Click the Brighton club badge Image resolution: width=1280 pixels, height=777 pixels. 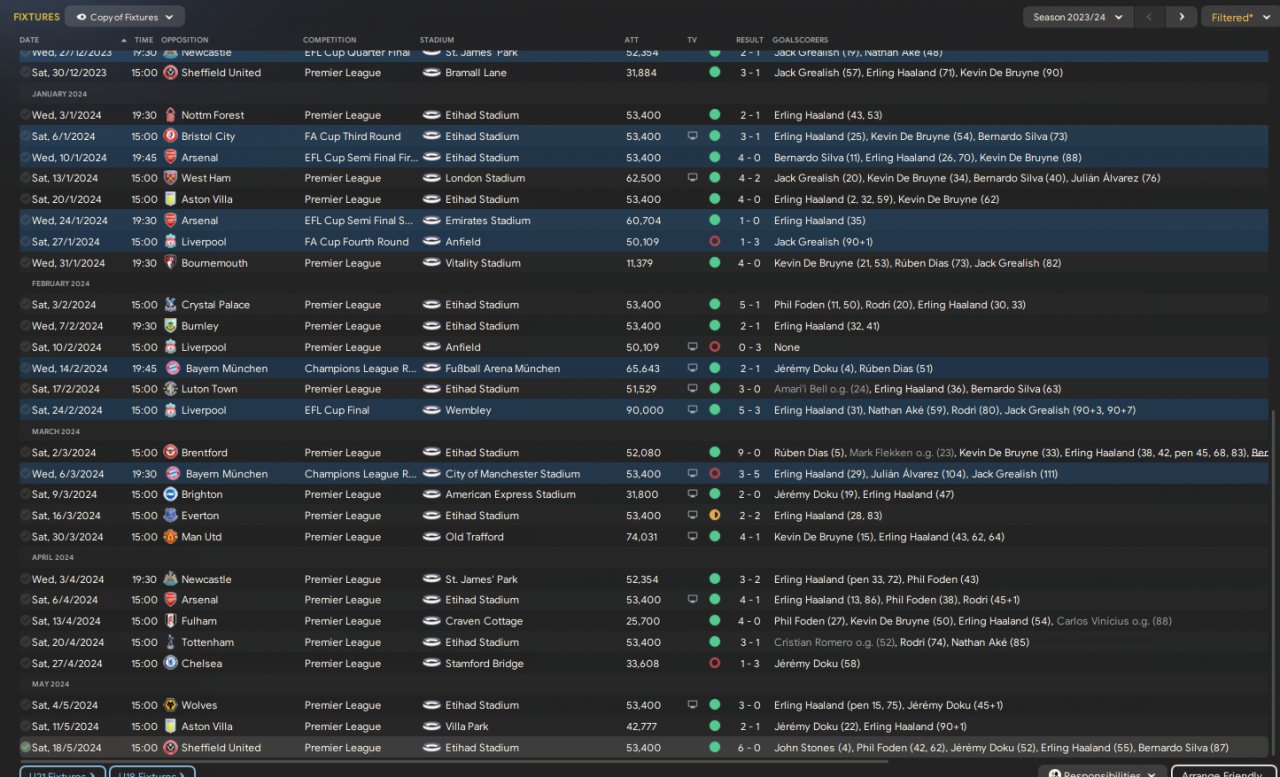(x=170, y=495)
